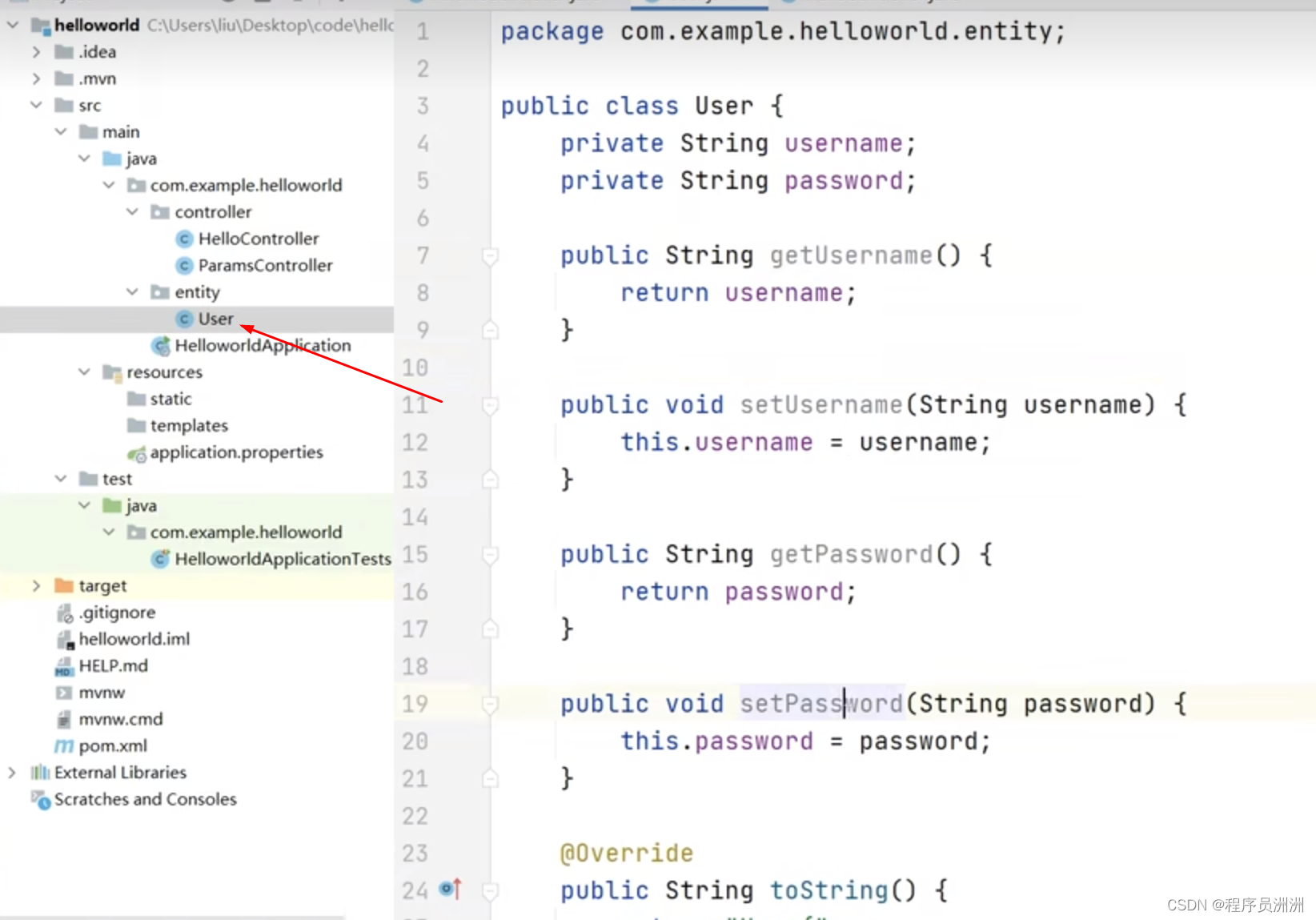Expand the .mvn folder
The height and width of the screenshot is (920, 1316).
click(x=36, y=78)
